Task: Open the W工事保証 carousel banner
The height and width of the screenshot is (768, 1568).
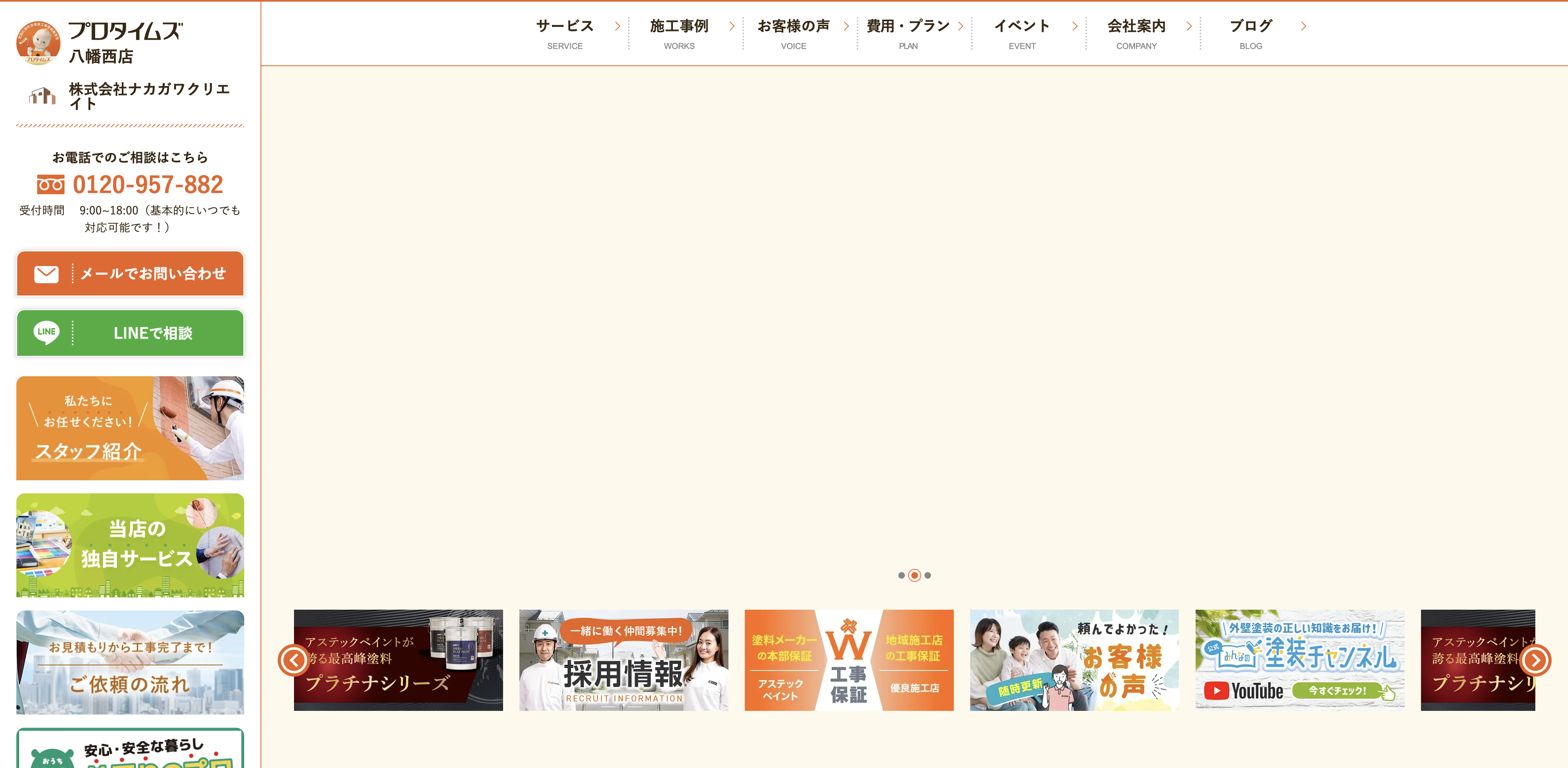Action: point(849,660)
